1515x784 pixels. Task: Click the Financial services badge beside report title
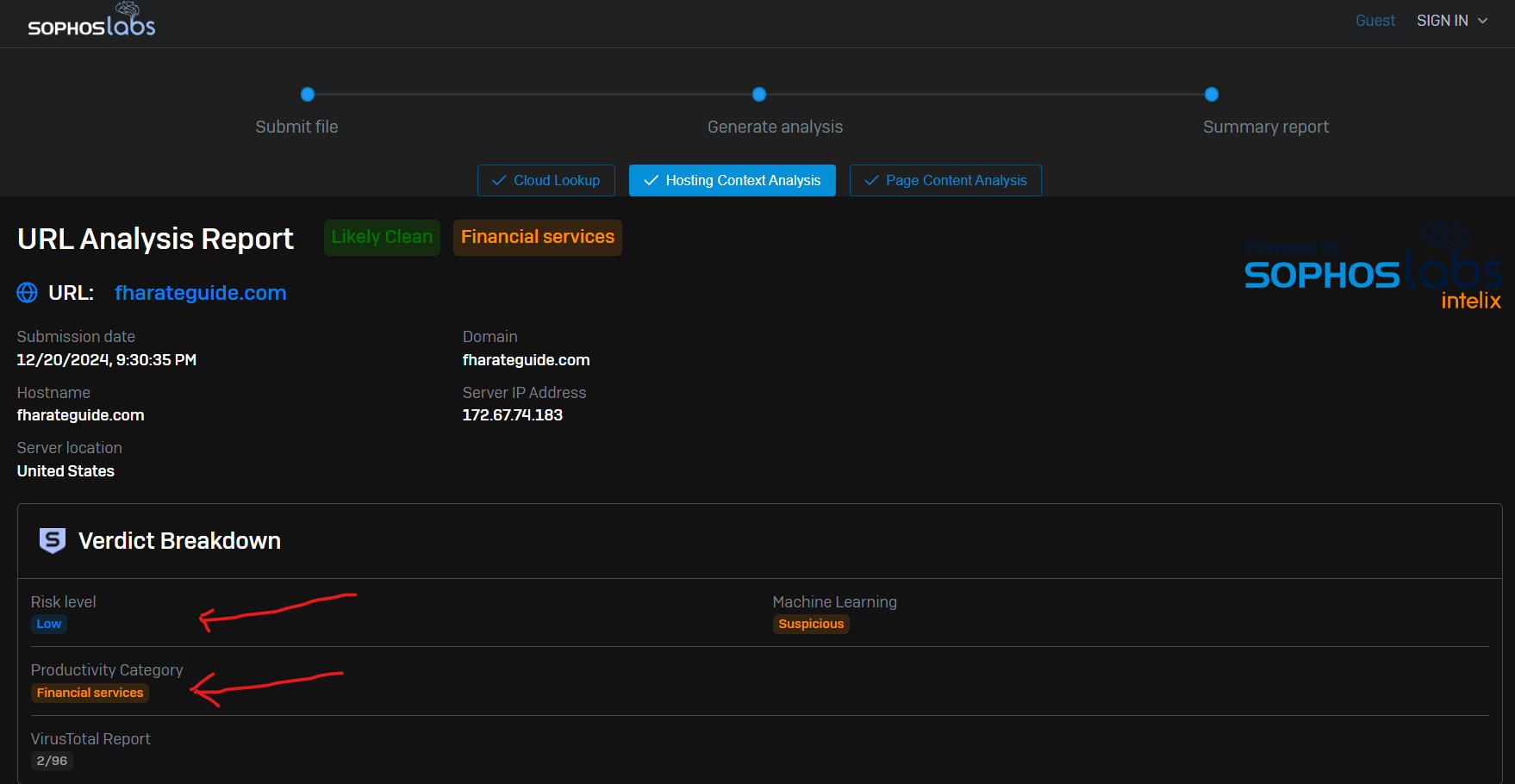(538, 237)
